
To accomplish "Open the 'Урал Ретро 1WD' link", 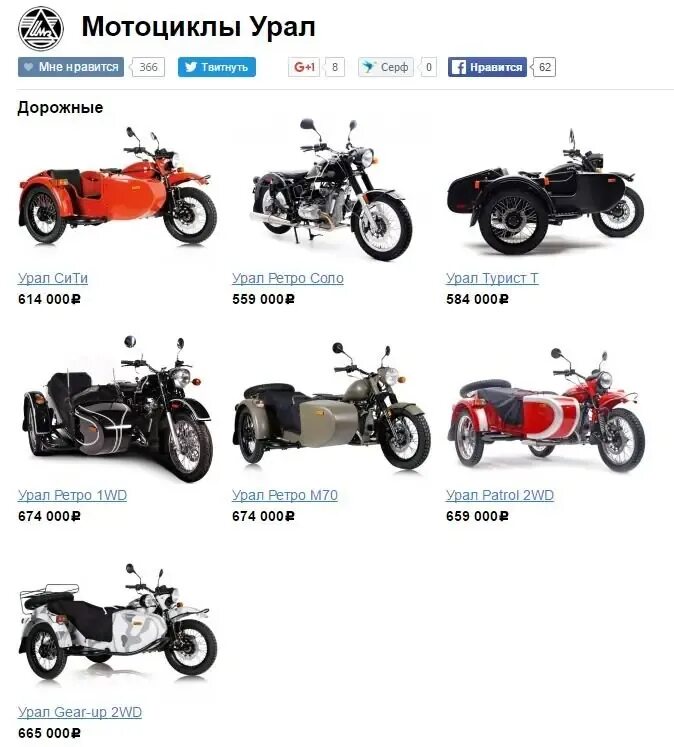I will (x=72, y=495).
